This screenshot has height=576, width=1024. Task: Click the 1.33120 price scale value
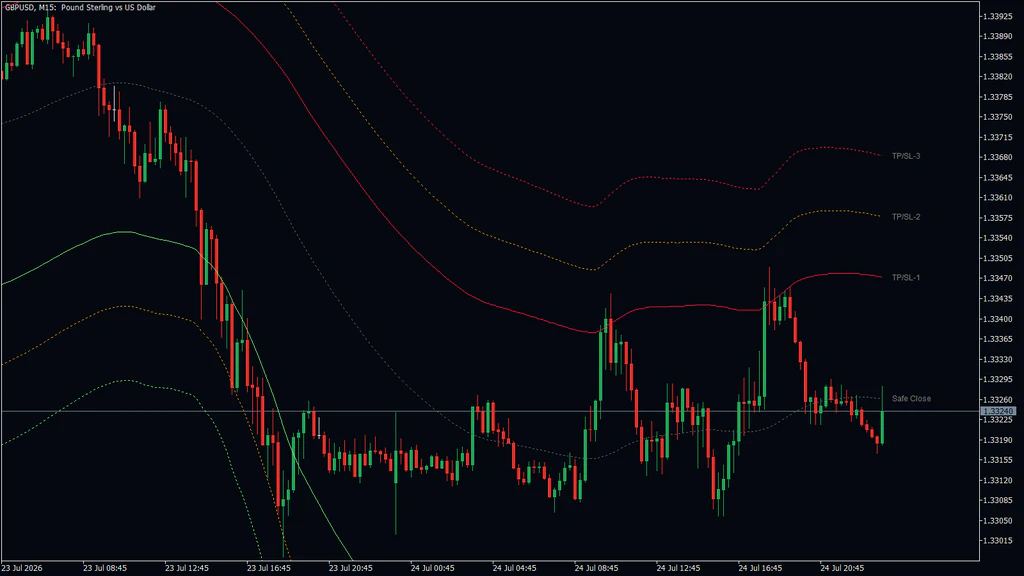coord(998,480)
